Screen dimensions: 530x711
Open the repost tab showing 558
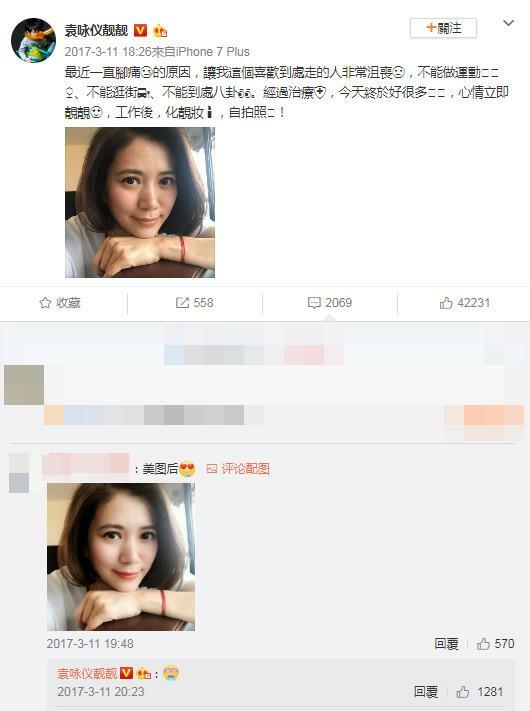pos(194,303)
